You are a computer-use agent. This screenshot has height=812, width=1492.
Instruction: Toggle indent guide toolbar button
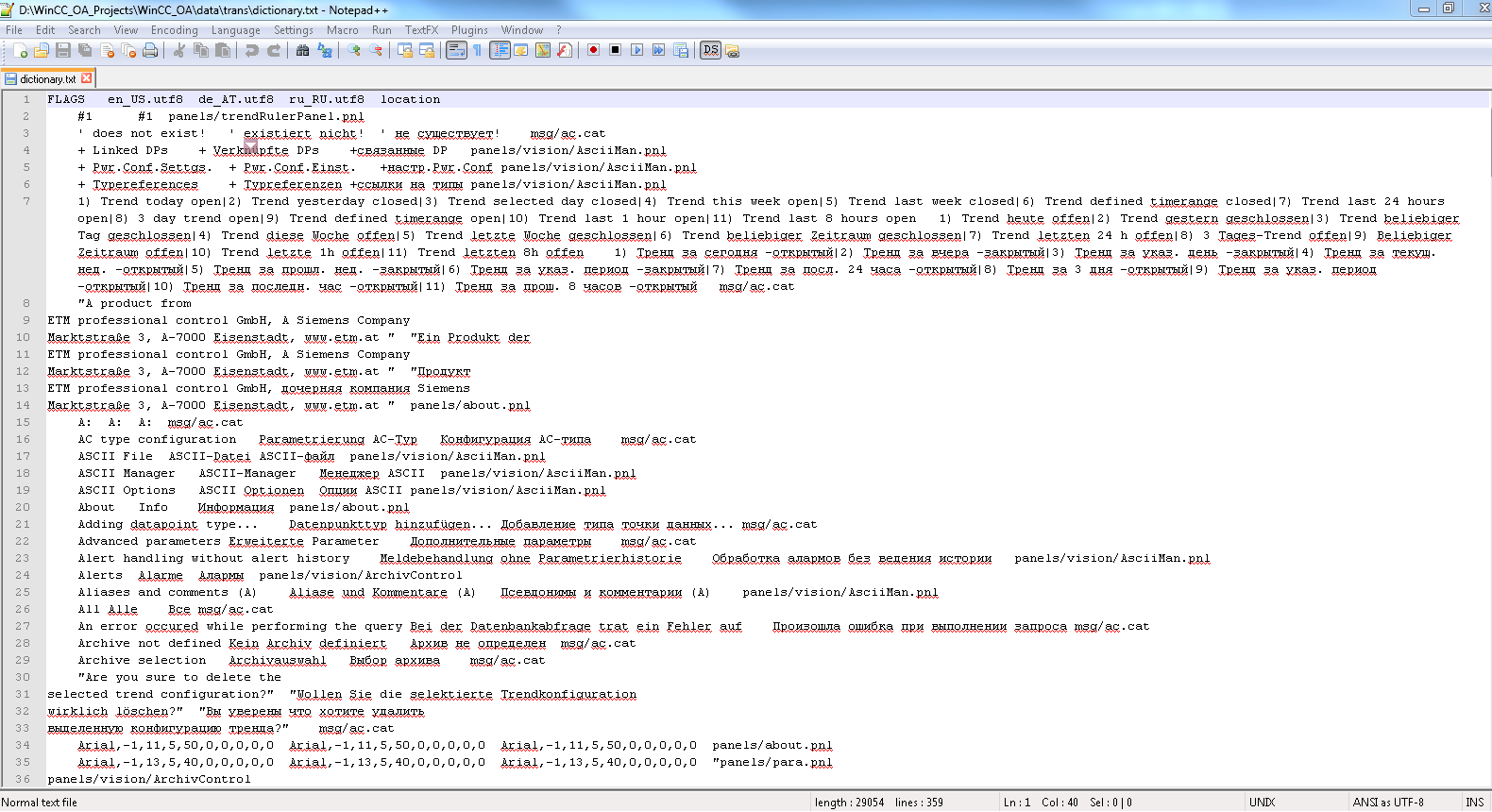[500, 50]
